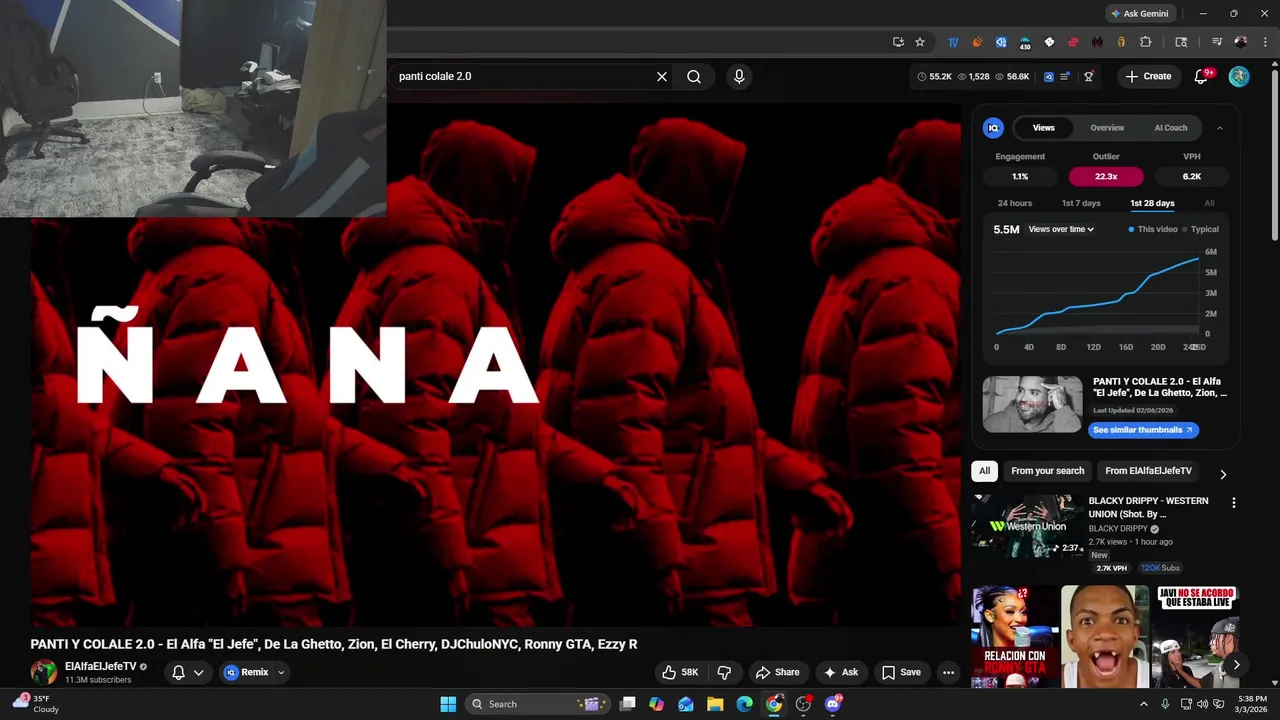Click the 55.2K clock stat
Image resolution: width=1280 pixels, height=720 pixels.
(935, 76)
